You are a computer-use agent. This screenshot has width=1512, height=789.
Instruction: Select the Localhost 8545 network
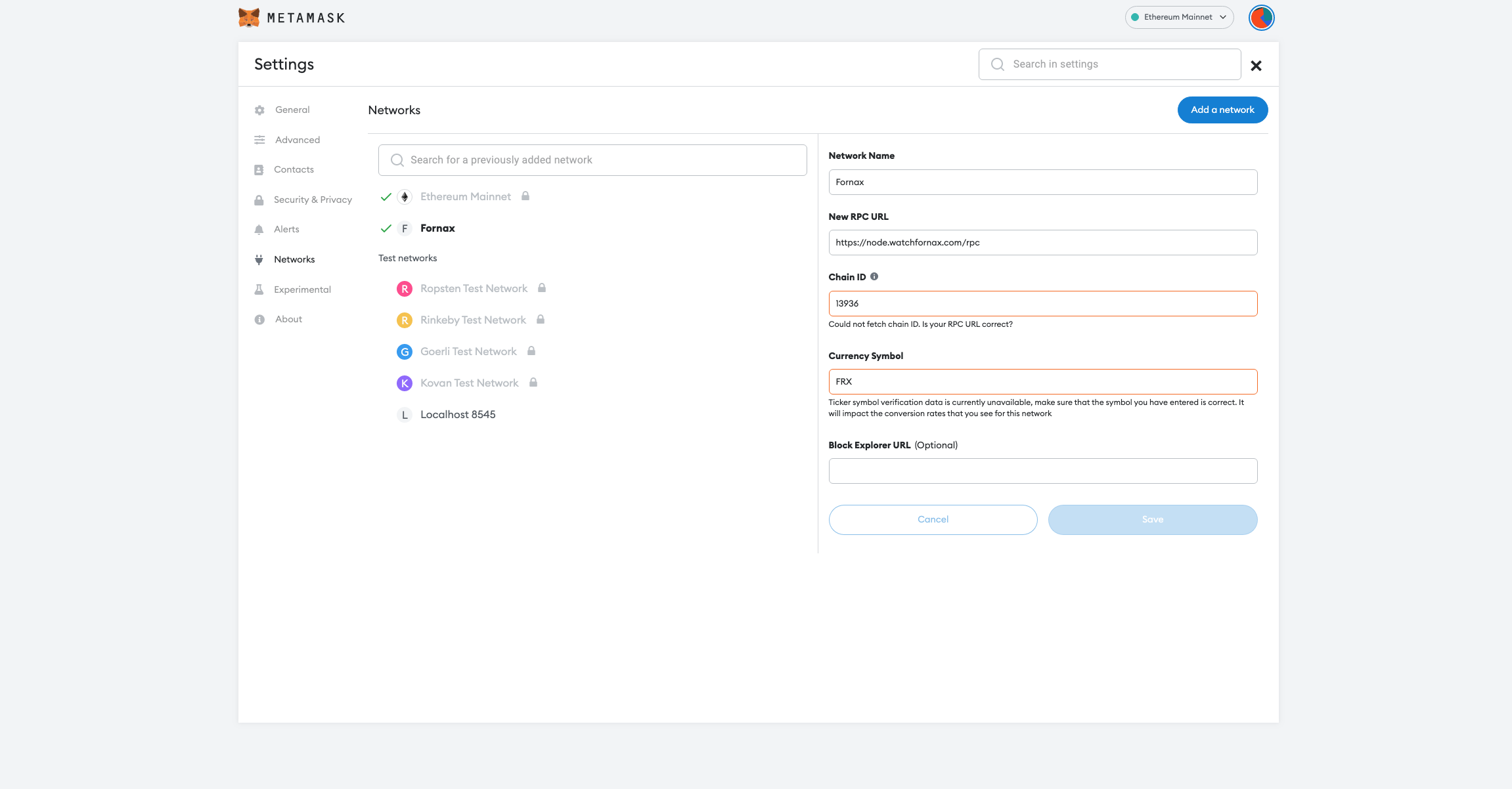coord(458,415)
